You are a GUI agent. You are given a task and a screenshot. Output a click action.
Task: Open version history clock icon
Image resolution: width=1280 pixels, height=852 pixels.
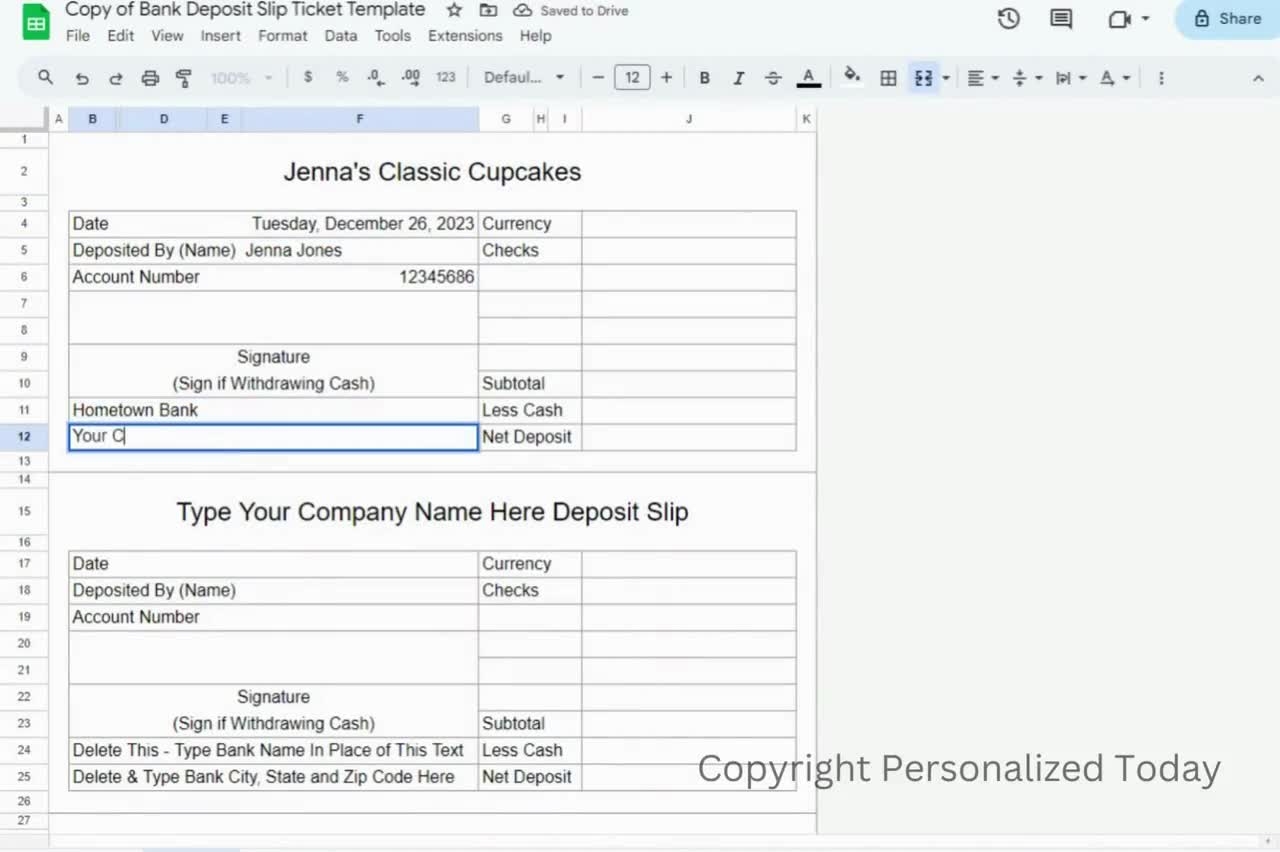pos(1008,19)
